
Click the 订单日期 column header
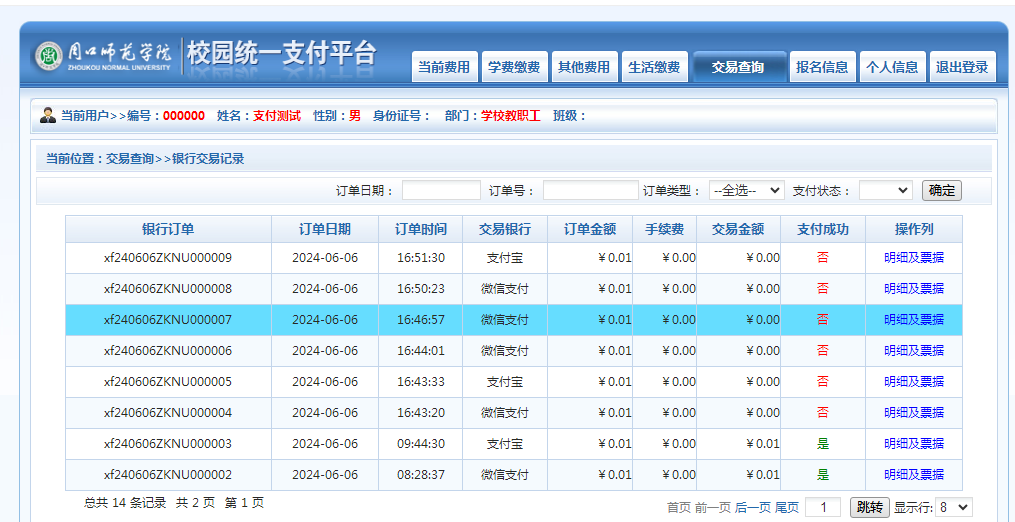click(325, 229)
